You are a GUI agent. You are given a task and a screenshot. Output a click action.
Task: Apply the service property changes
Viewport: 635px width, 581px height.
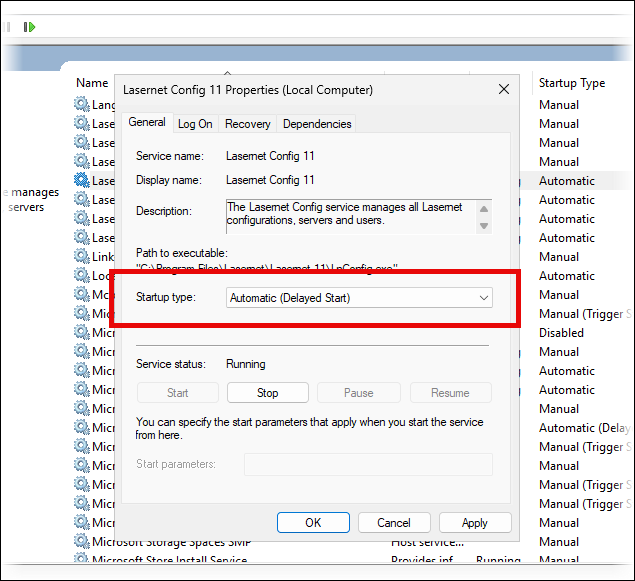(475, 523)
